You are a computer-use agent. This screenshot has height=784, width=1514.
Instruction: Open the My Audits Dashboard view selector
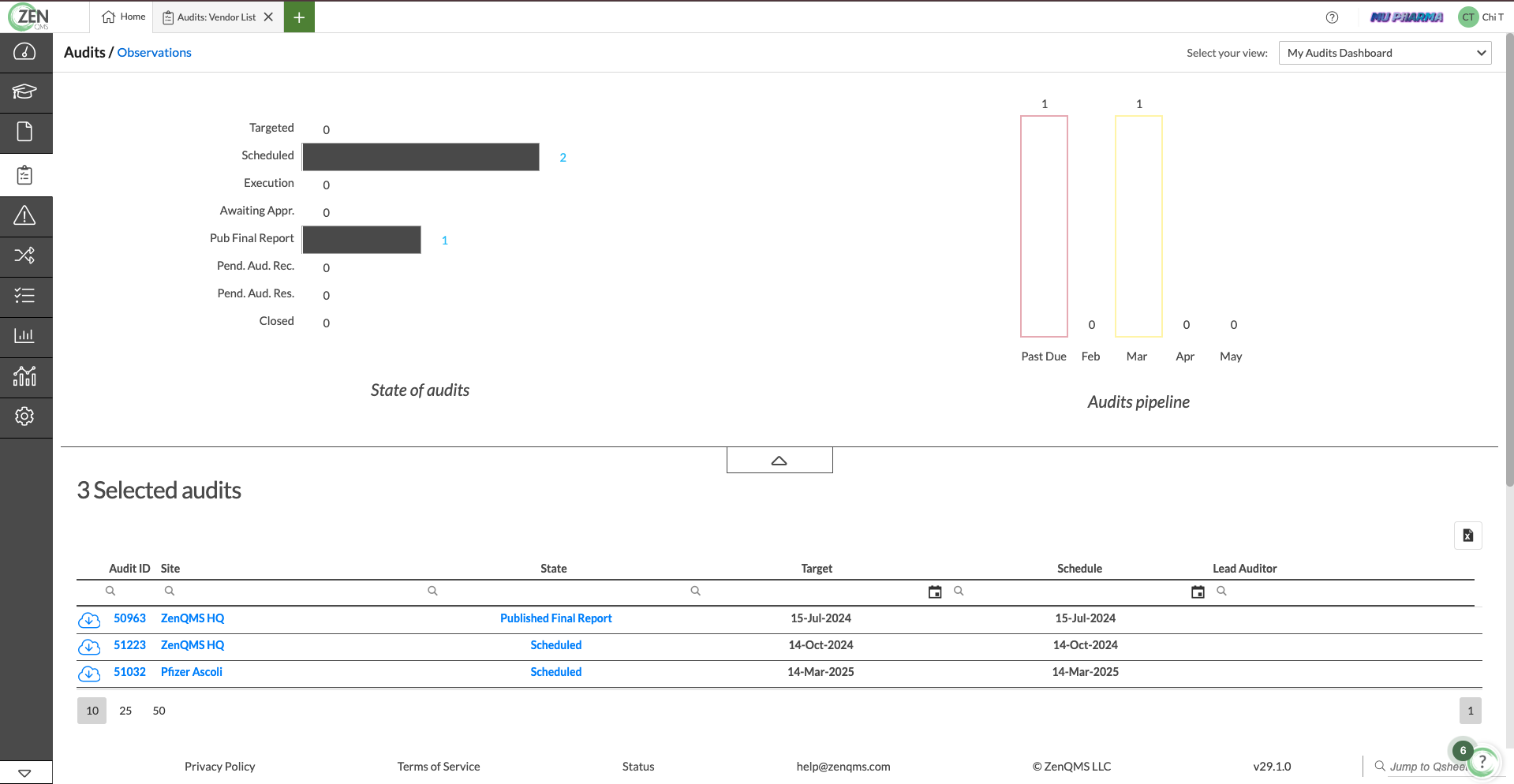tap(1385, 53)
